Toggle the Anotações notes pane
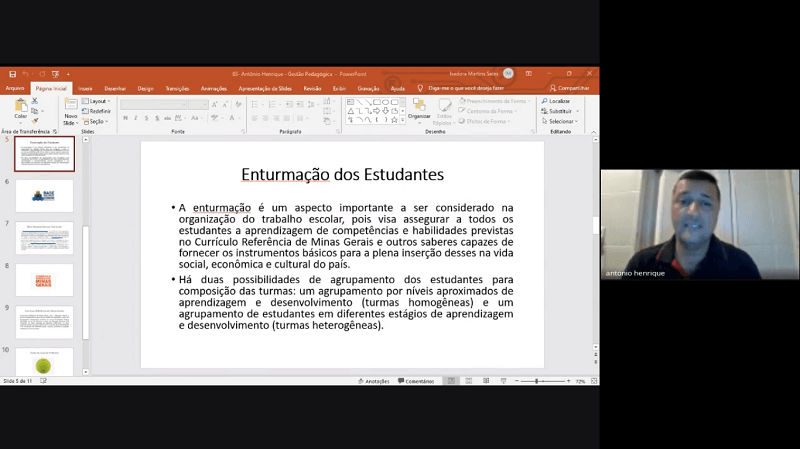Viewport: 800px width, 449px height. 373,381
